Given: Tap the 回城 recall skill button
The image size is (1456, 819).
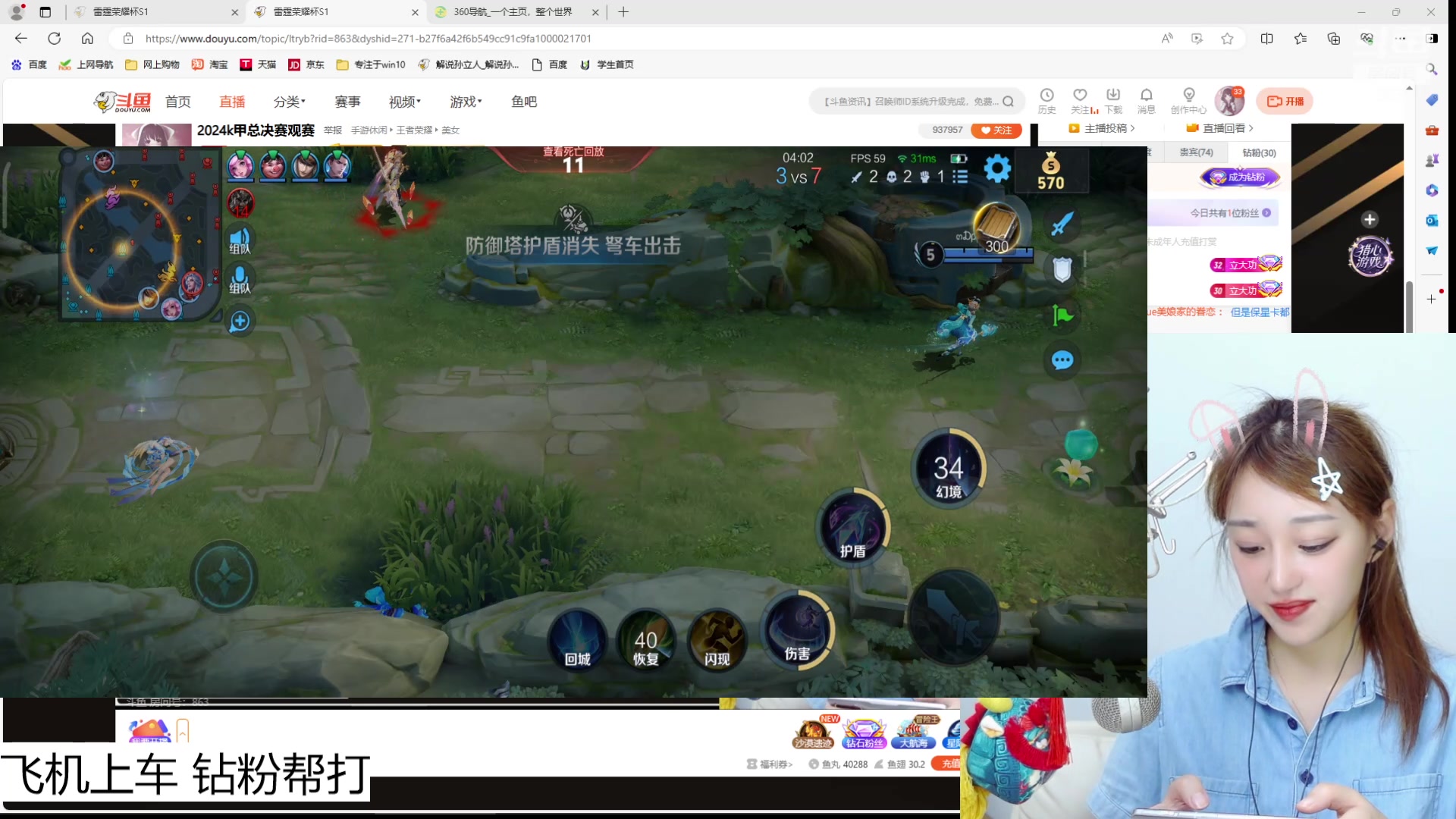Looking at the screenshot, I should point(577,640).
